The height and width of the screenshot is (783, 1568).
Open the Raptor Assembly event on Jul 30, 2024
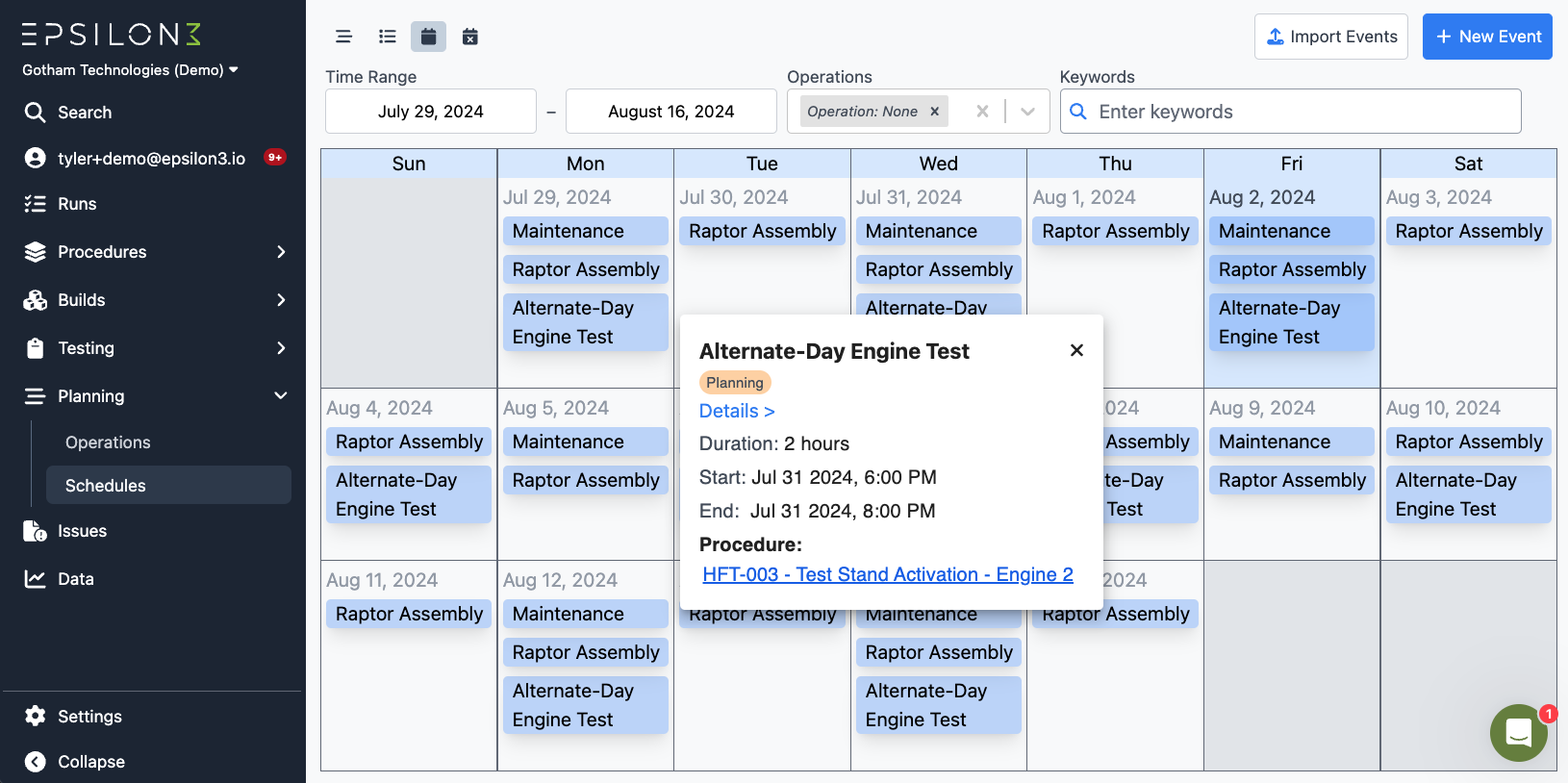point(763,231)
